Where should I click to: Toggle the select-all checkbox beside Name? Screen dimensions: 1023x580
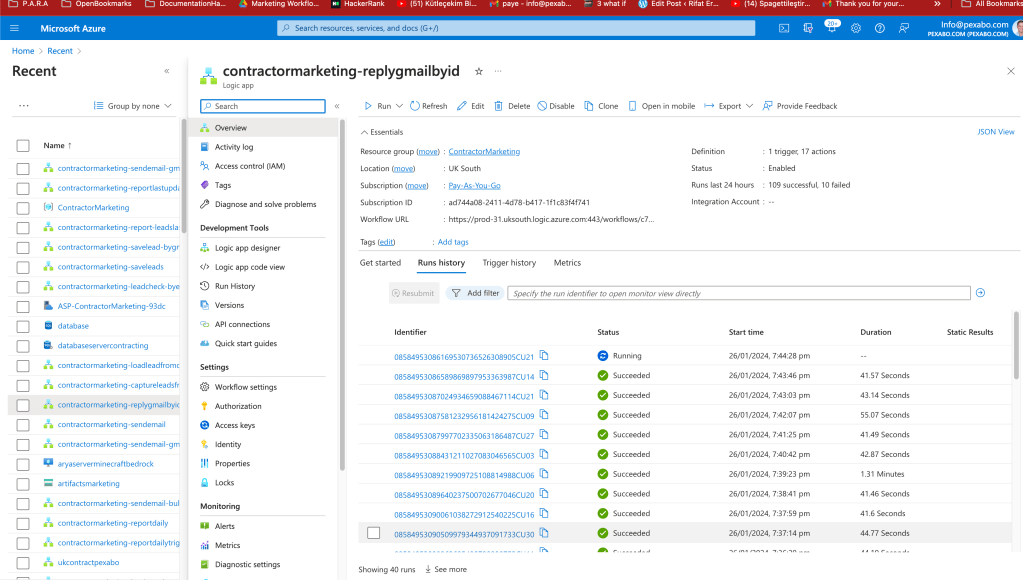pyautogui.click(x=23, y=145)
